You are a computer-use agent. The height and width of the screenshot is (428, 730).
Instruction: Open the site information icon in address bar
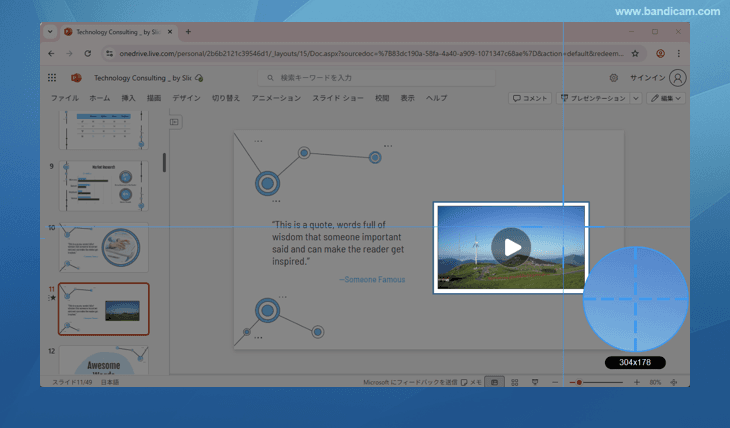pyautogui.click(x=109, y=54)
